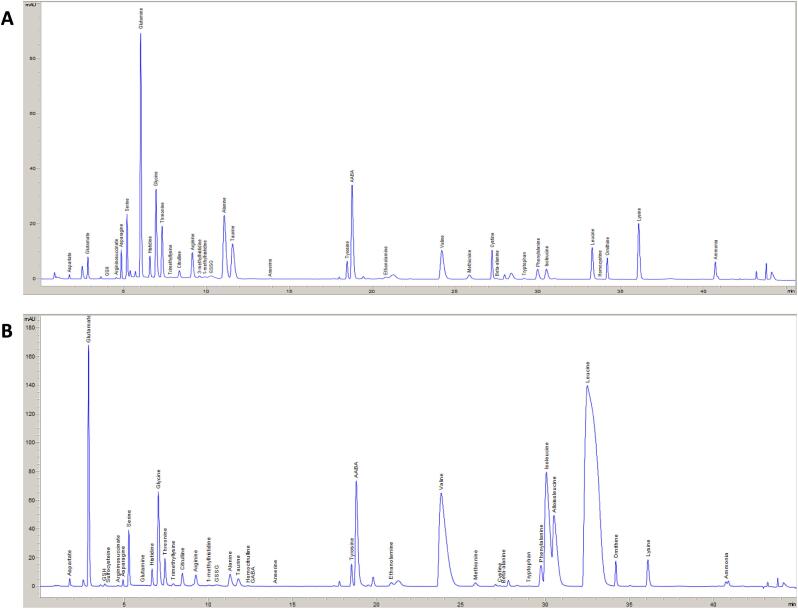Viewport: 798px width, 609px height.
Task: Click the Lysine peak label in panel A
Action: [x=639, y=214]
